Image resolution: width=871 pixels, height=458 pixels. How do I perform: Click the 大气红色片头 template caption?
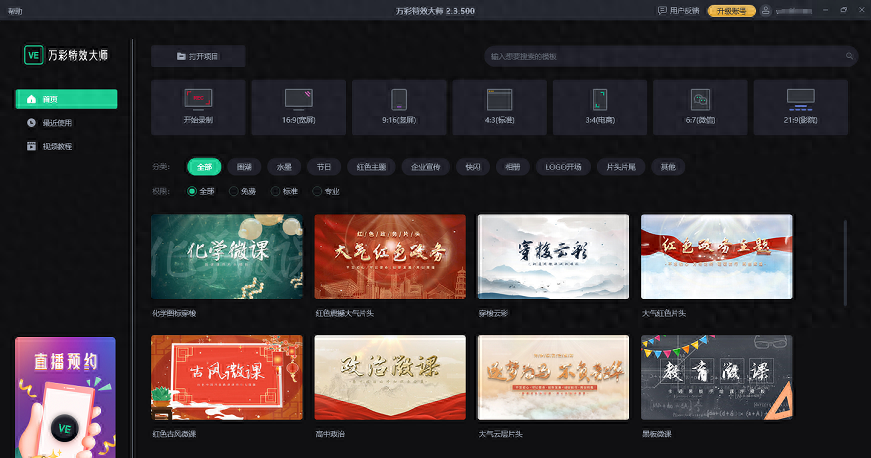coord(664,313)
